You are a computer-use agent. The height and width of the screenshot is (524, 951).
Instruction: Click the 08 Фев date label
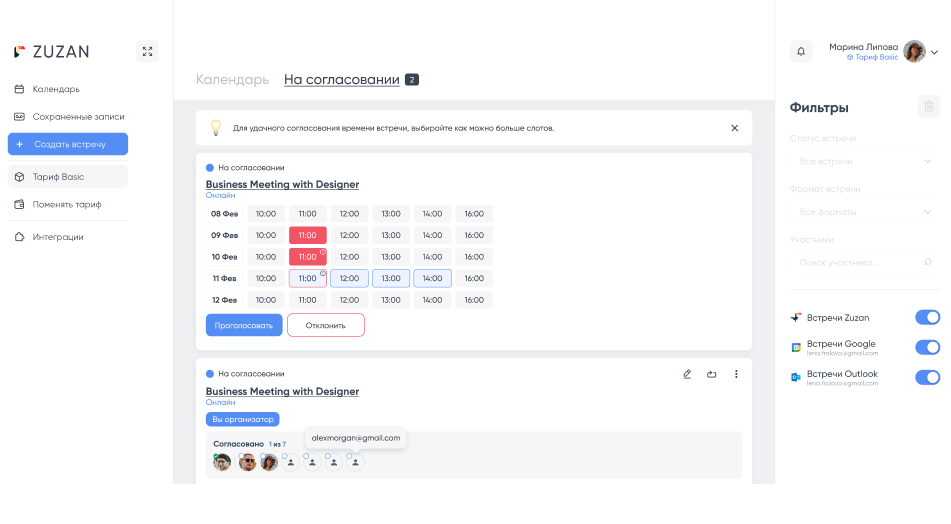[x=224, y=213]
